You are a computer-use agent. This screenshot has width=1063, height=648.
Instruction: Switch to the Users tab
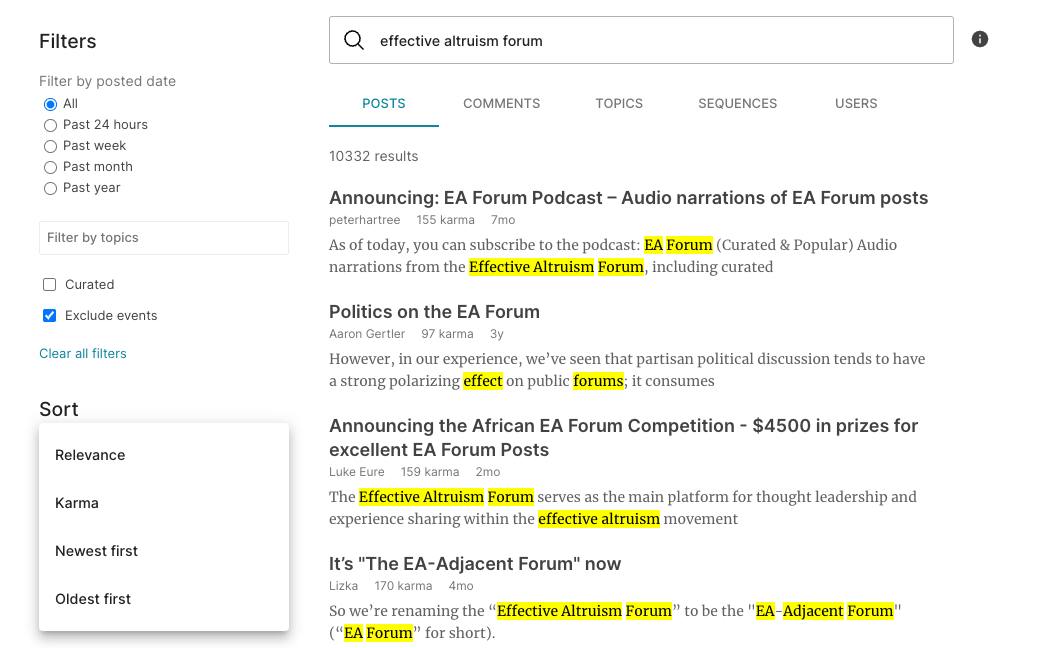tap(856, 104)
